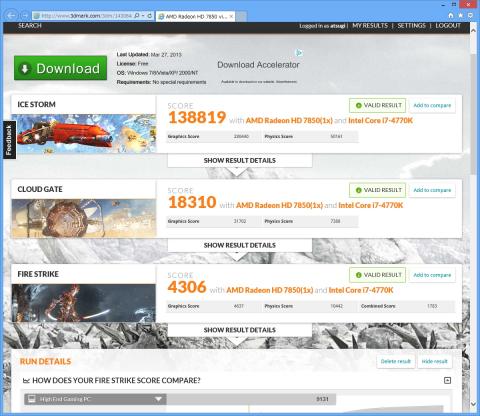Click the search magnifier in address bar
This screenshot has width=480, height=416.
(137, 16)
